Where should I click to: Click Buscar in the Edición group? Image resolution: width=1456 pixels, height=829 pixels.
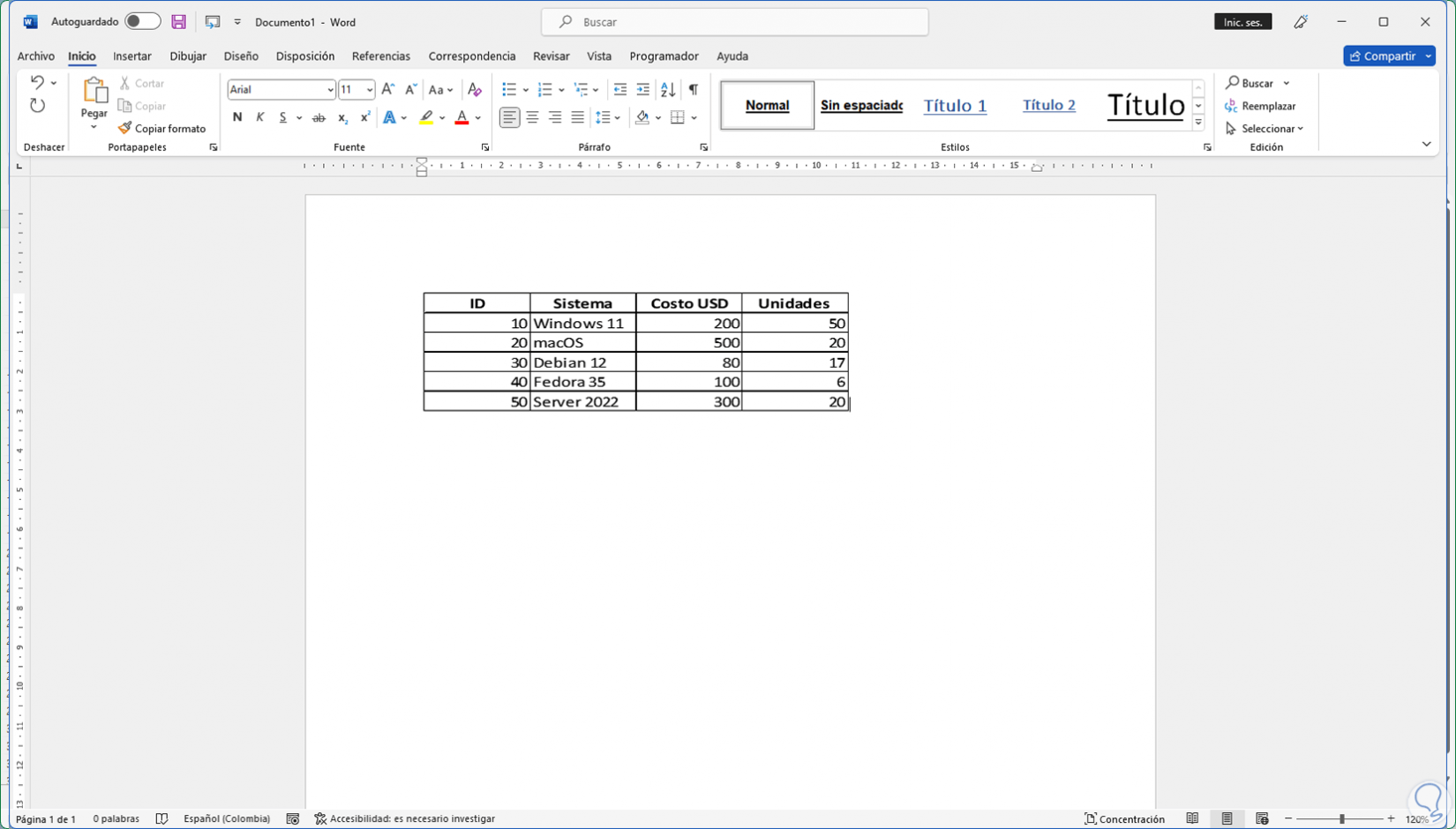pos(1250,83)
